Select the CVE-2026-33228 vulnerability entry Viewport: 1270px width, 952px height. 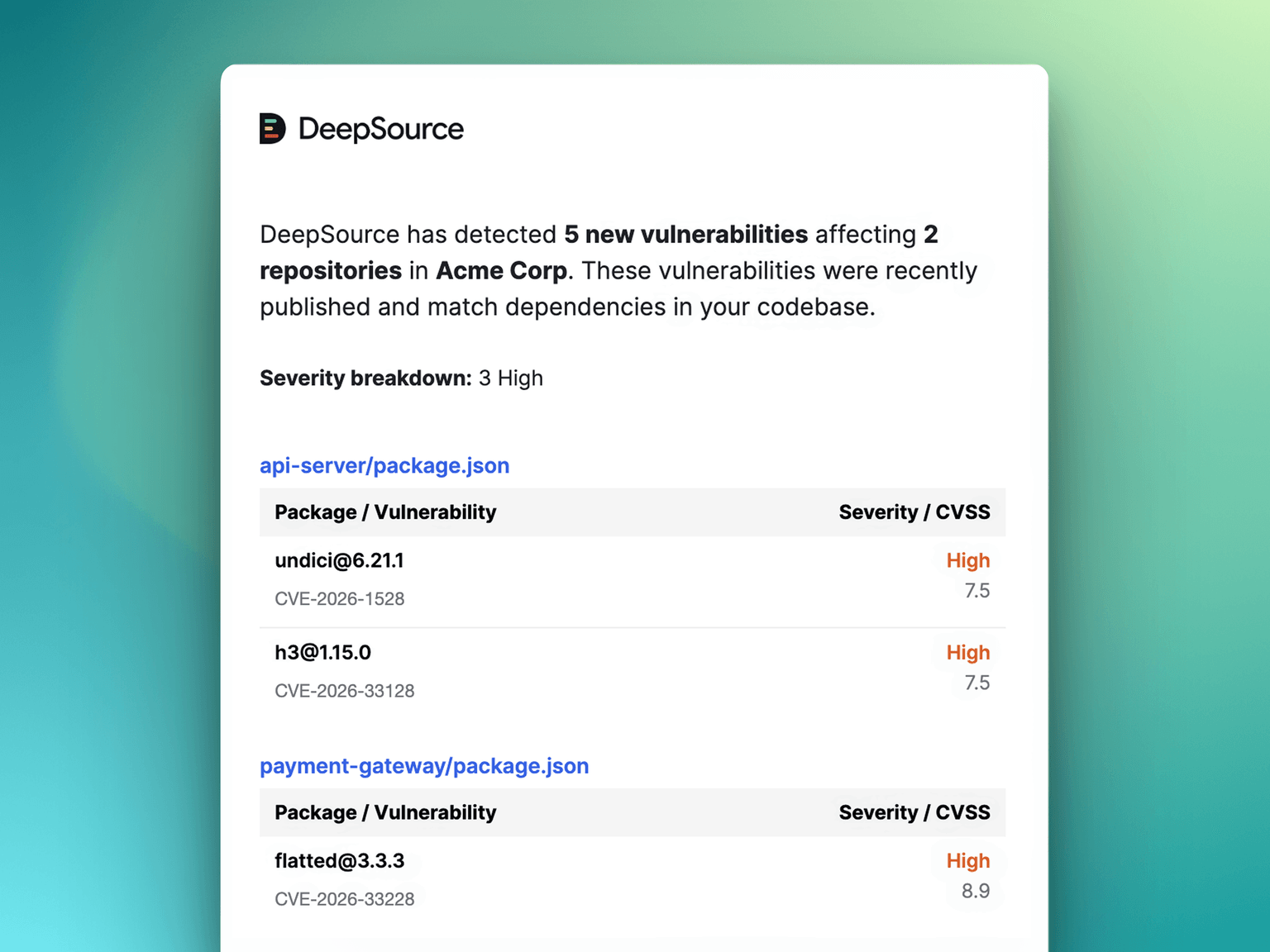tap(345, 899)
